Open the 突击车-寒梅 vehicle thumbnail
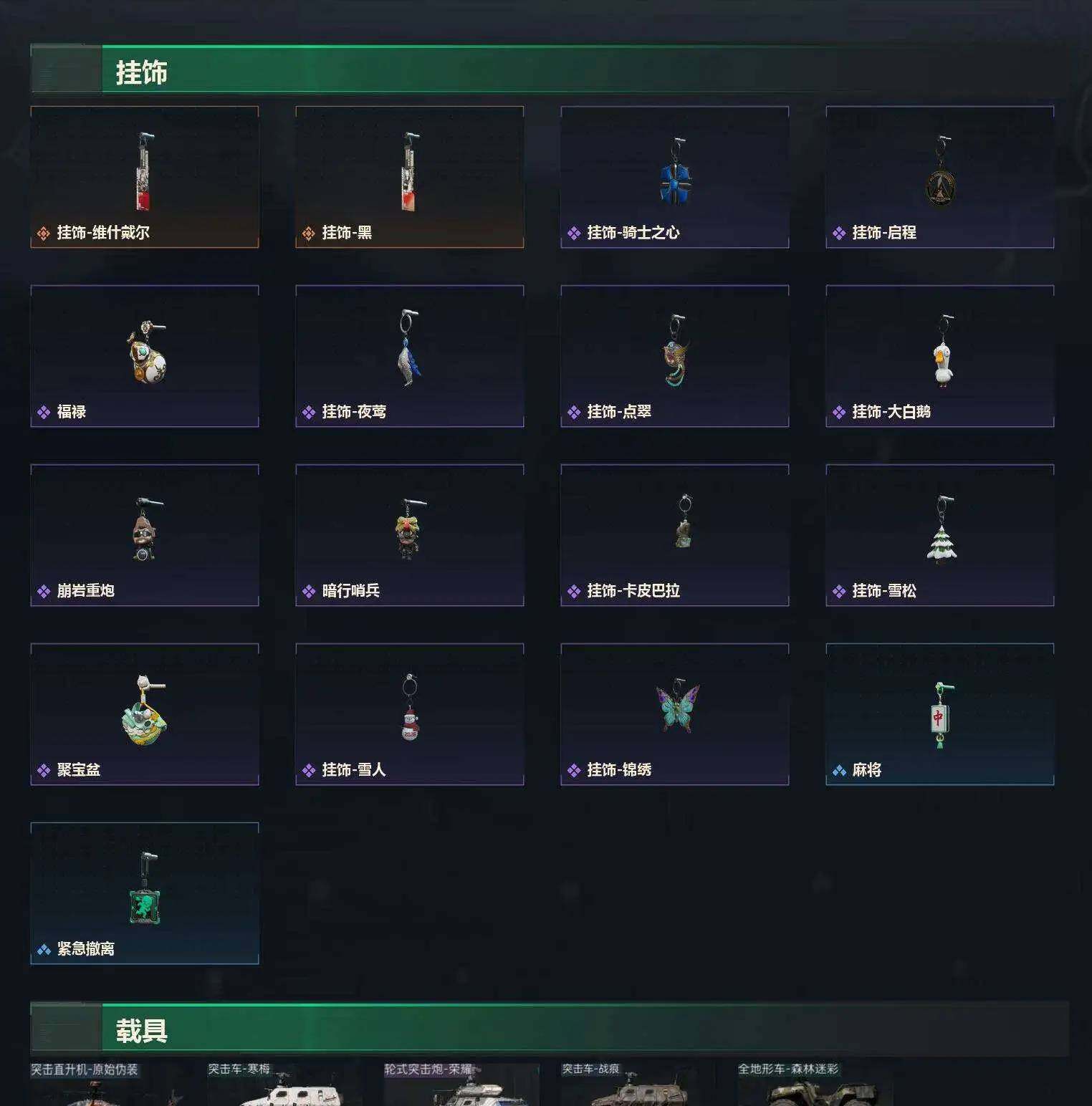The width and height of the screenshot is (1092, 1106). tap(283, 1085)
